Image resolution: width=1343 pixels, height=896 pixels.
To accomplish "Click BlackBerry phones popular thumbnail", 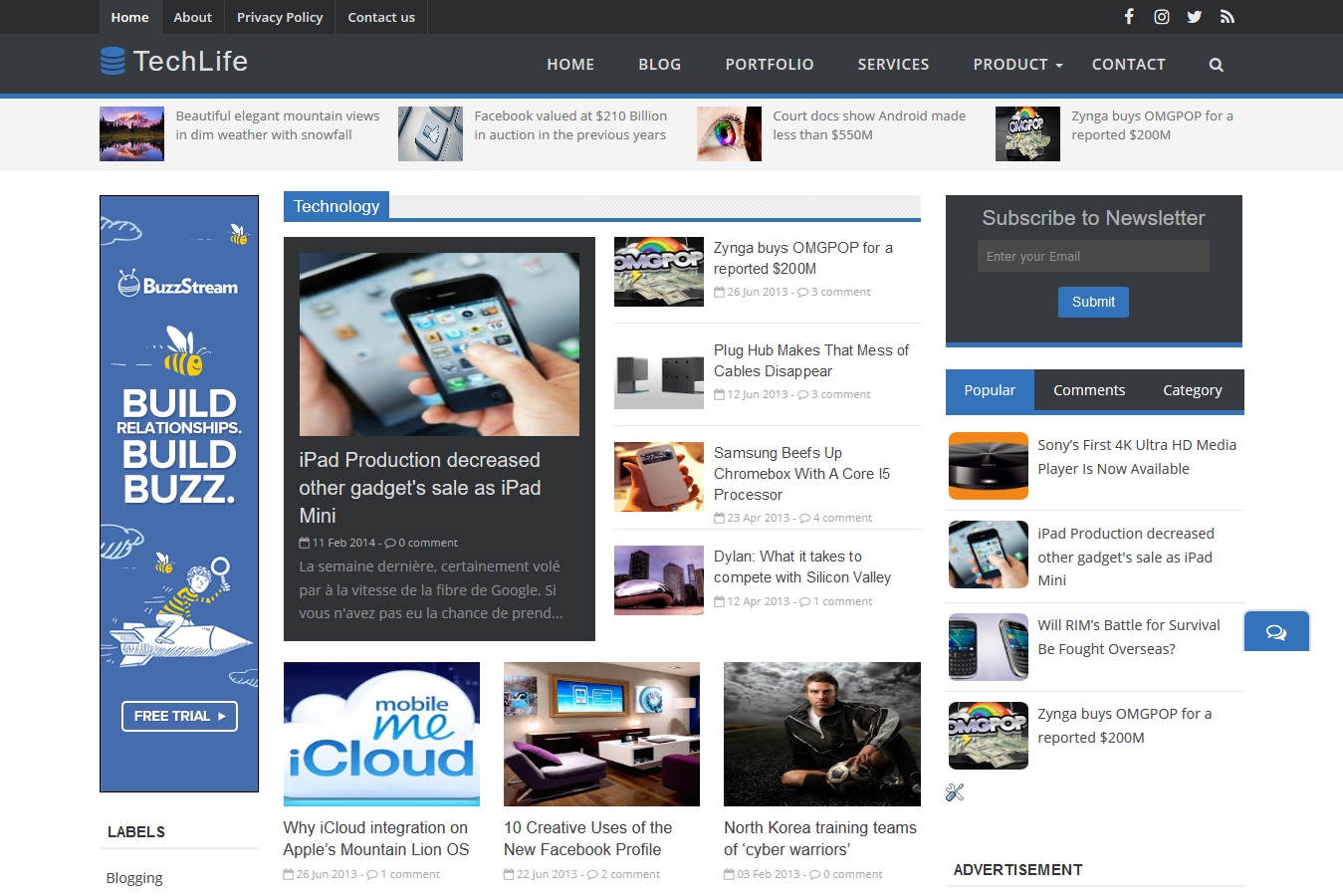I will [x=989, y=647].
